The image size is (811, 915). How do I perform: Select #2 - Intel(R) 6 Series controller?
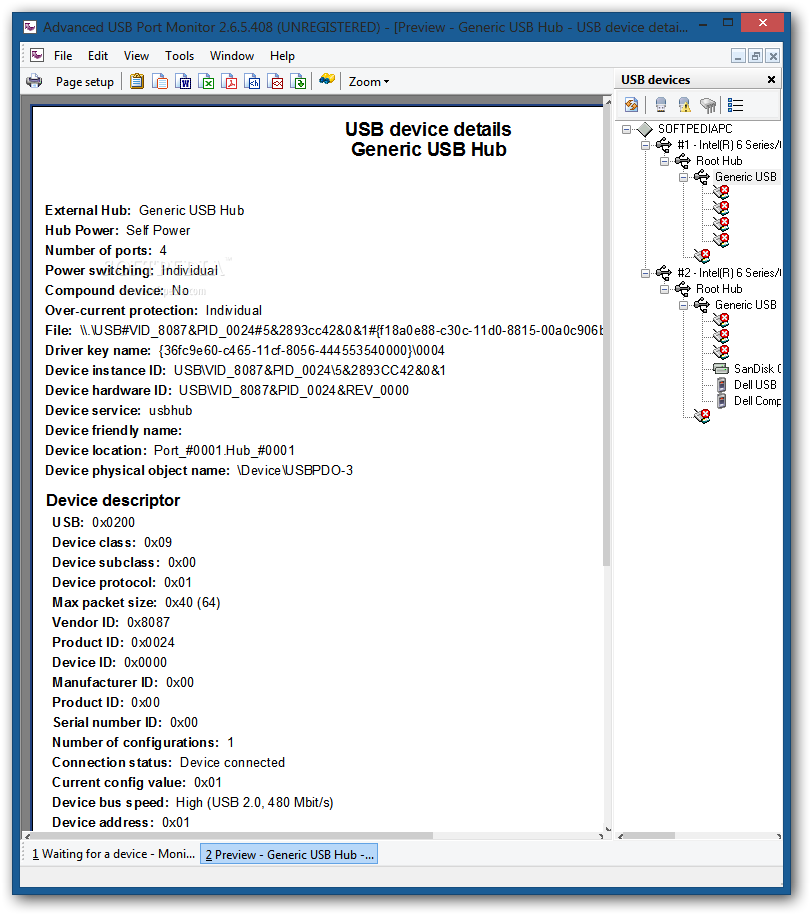729,273
